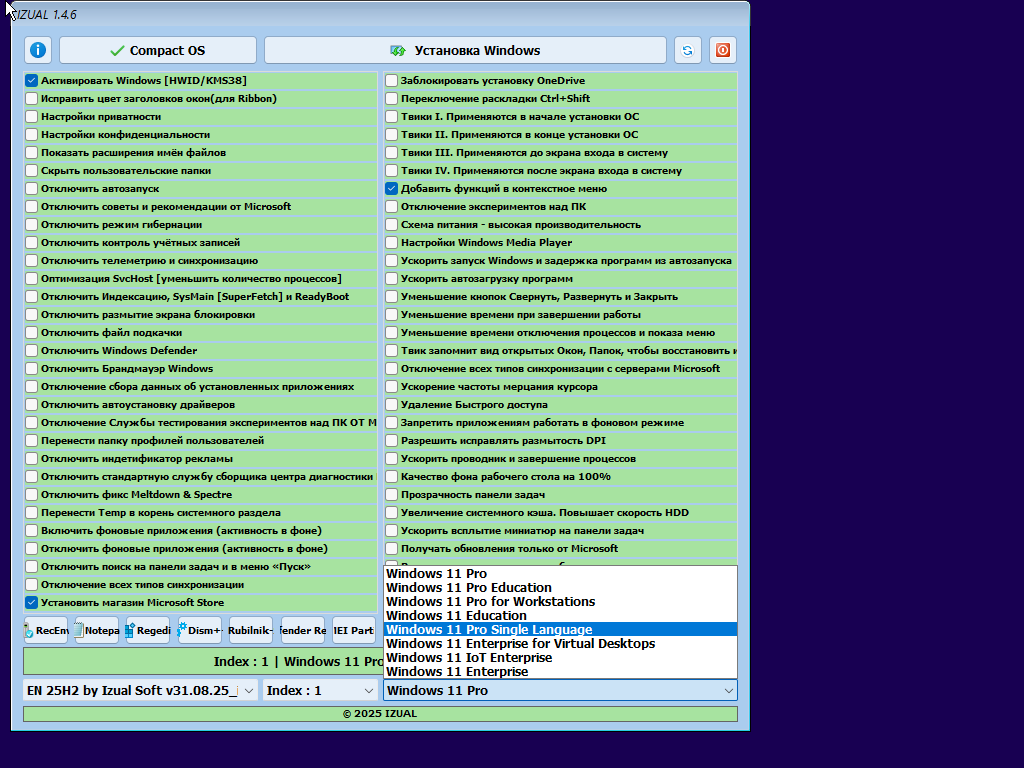Screen dimensions: 1024x768
Task: Select Windows 11 Pro Single Language
Action: [x=560, y=630]
